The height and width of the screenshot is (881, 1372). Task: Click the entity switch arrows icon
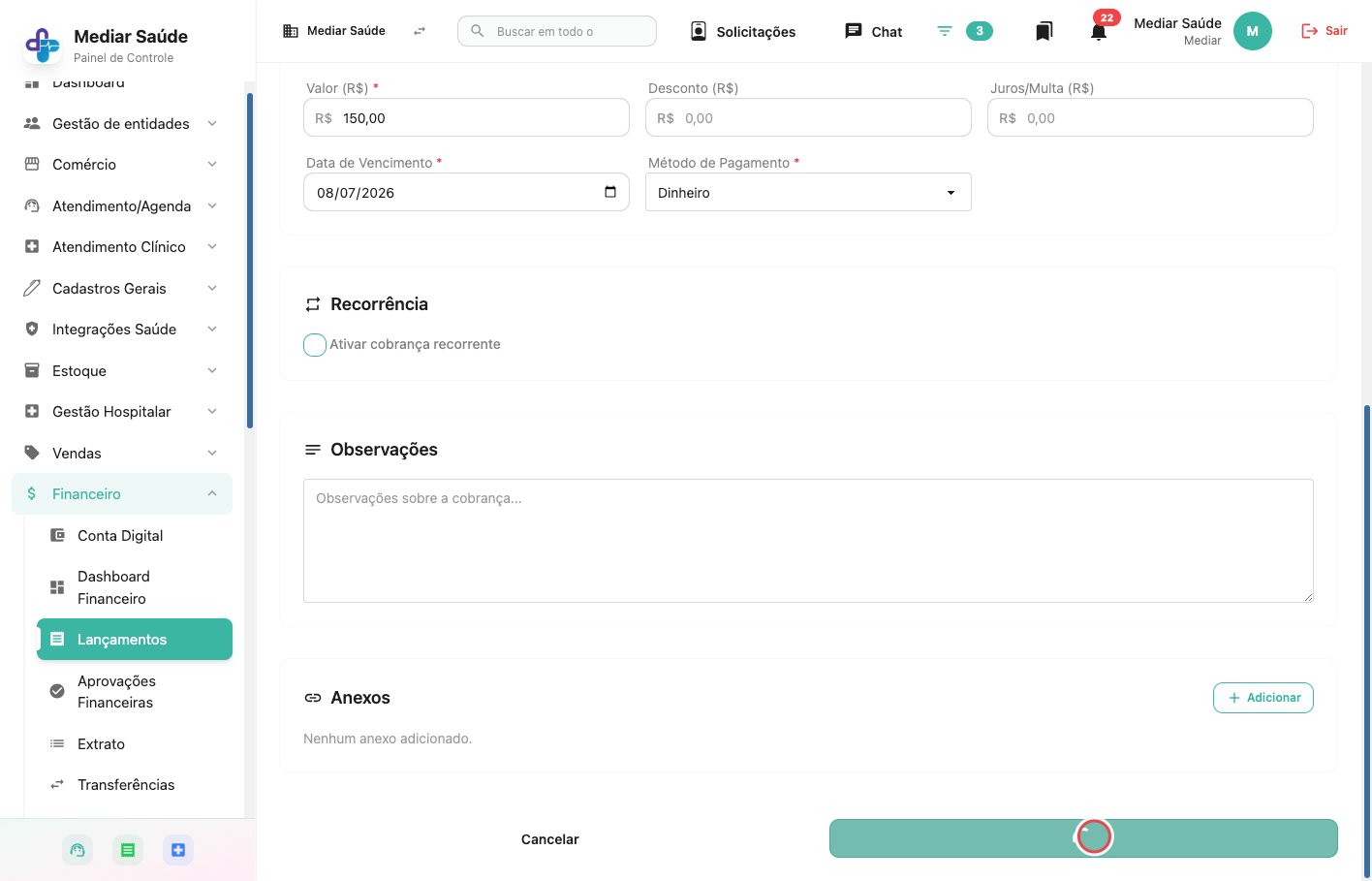pos(420,31)
